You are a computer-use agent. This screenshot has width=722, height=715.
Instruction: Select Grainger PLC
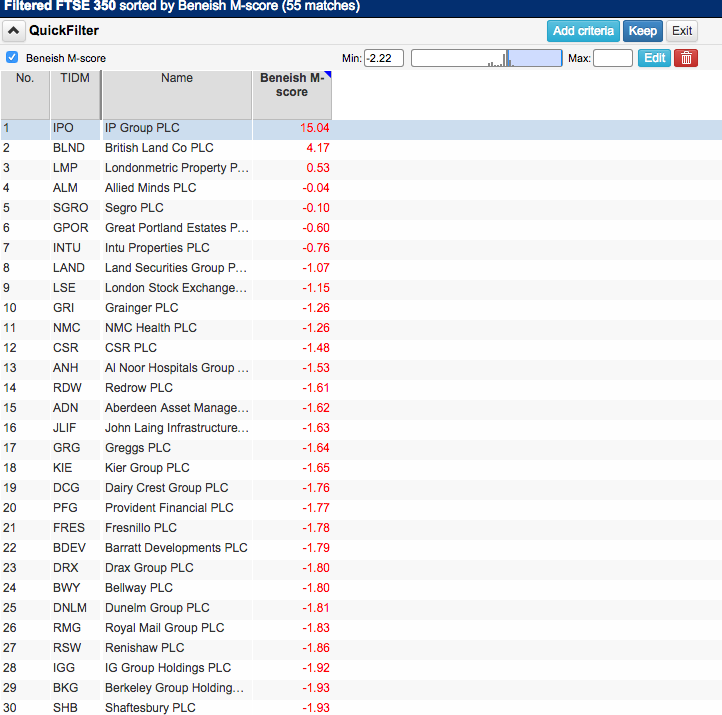point(141,308)
